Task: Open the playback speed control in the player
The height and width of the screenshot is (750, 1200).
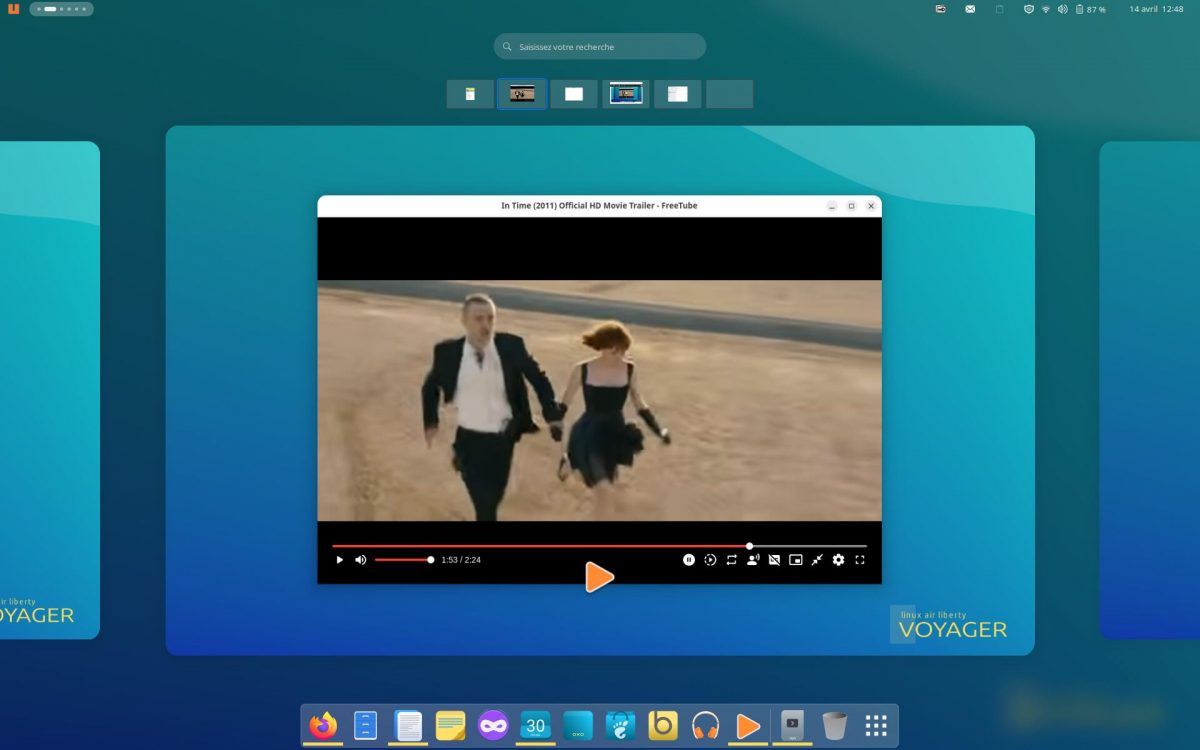Action: [710, 560]
